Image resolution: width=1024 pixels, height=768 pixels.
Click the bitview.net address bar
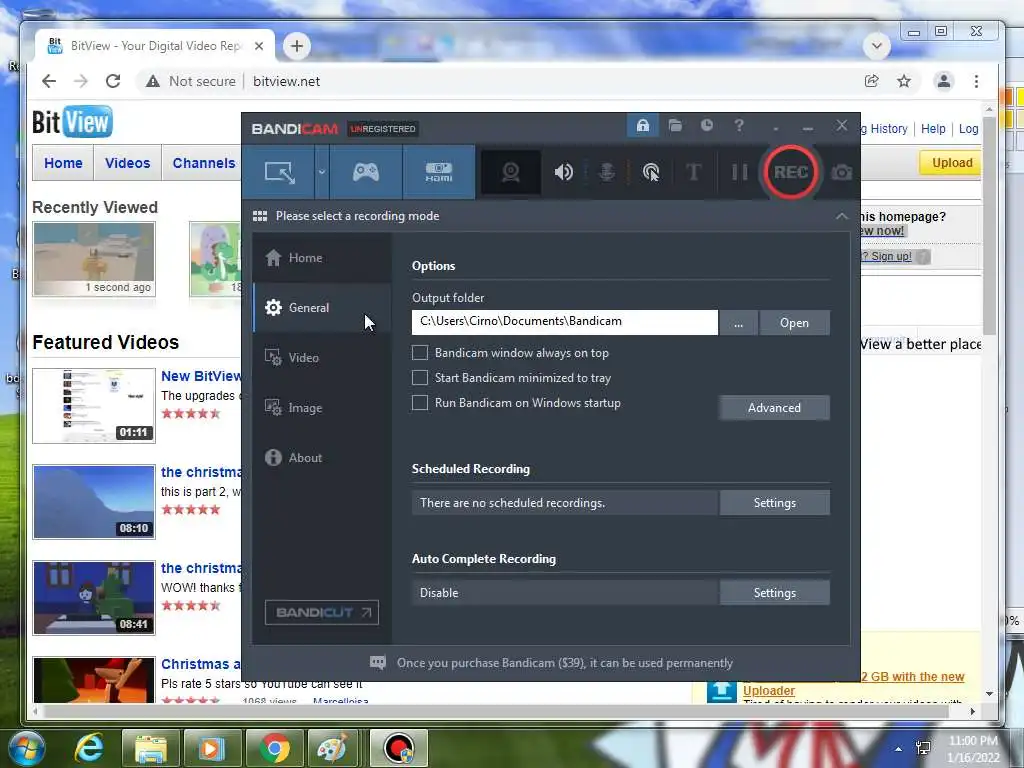click(287, 81)
